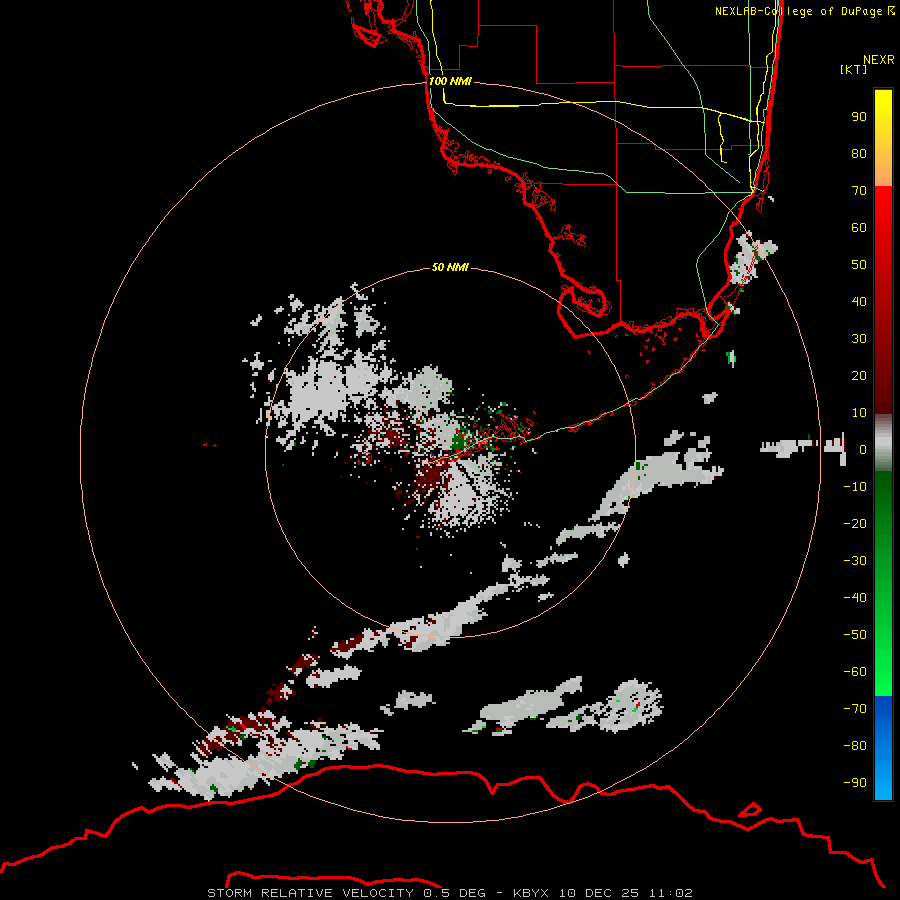Pick the bright green band near -60
Screen dimensions: 900x900
883,674
